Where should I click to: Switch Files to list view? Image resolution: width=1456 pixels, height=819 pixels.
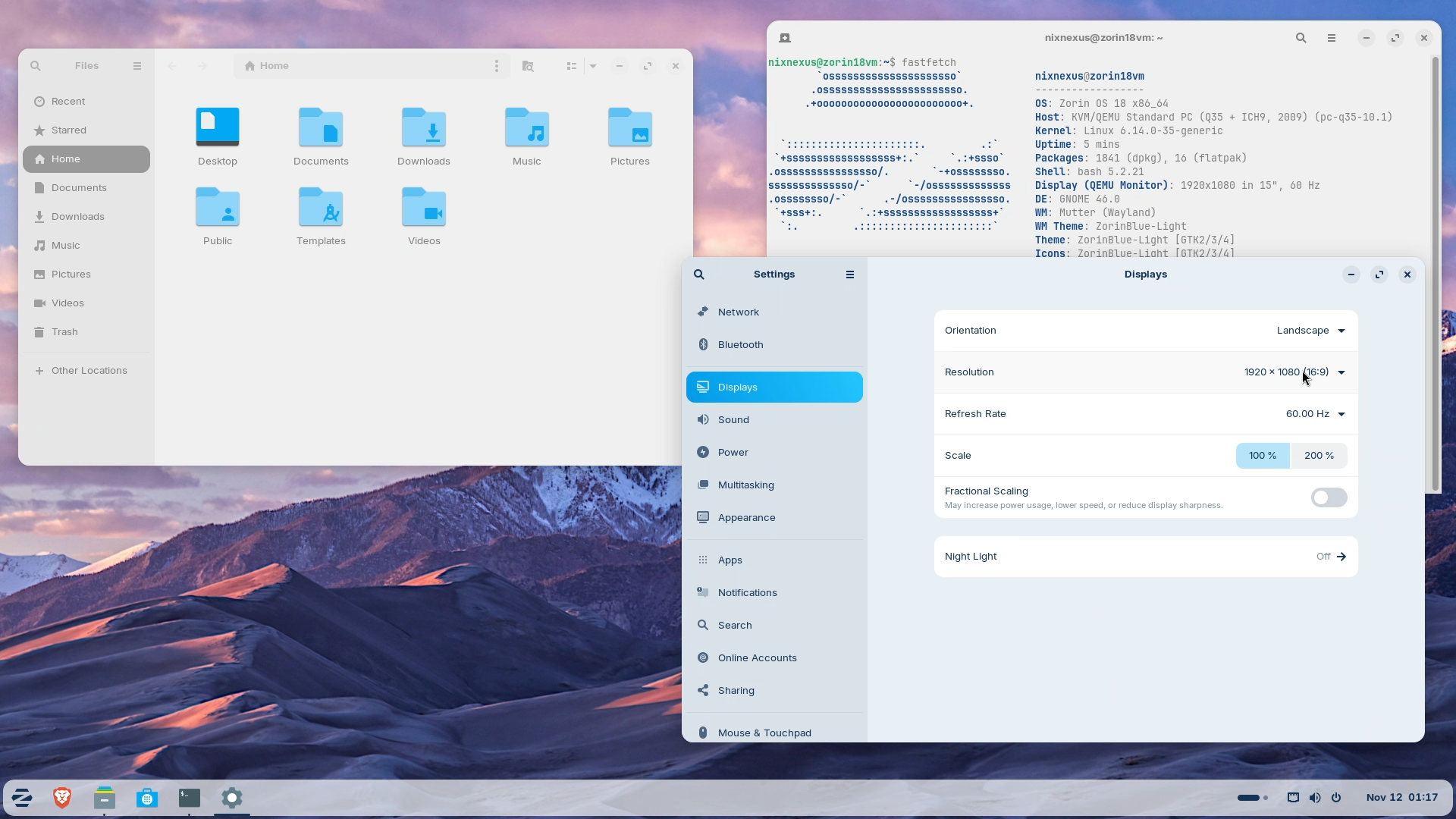572,66
